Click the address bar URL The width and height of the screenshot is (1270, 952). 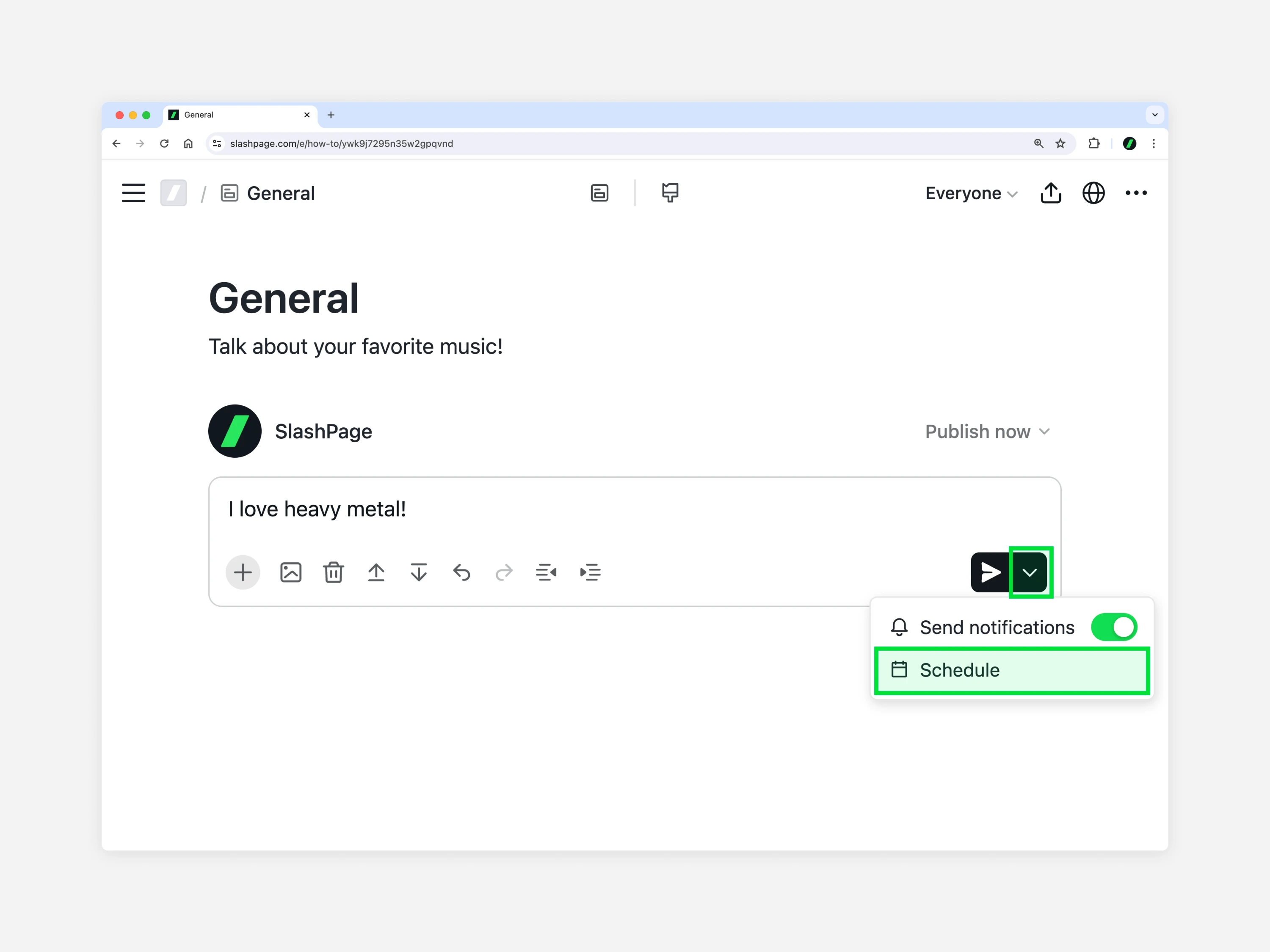(x=342, y=143)
